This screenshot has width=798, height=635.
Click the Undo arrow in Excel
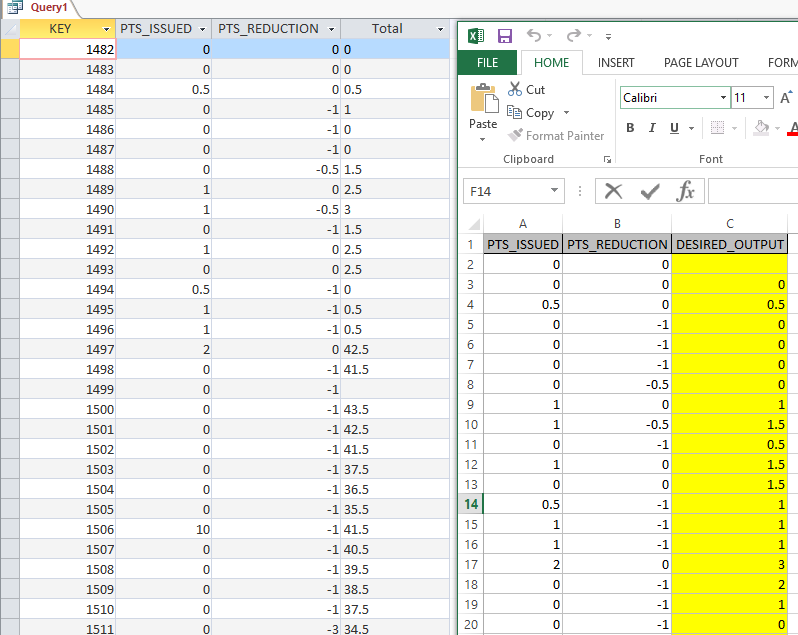tap(534, 36)
